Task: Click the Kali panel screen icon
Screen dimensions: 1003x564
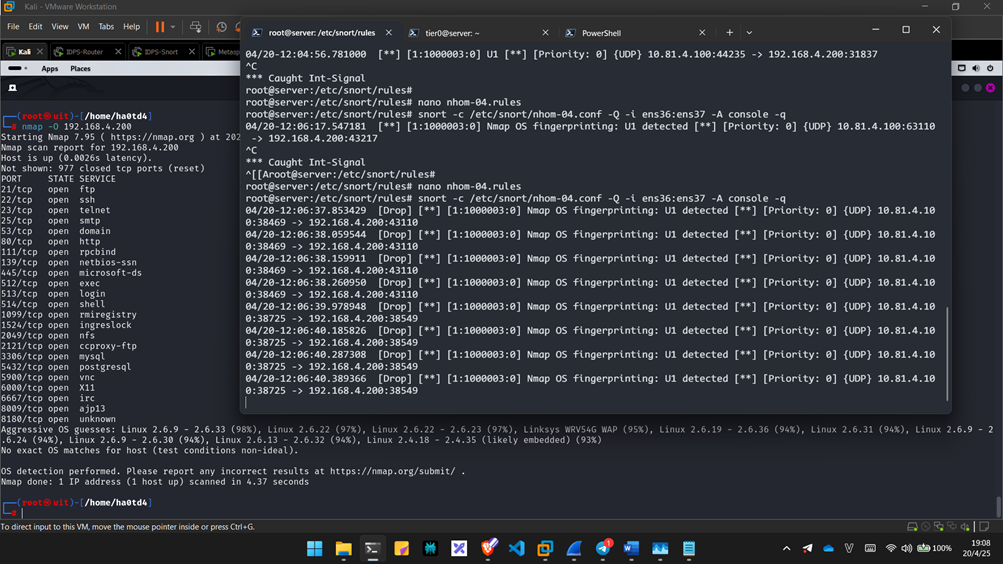Action: [x=961, y=68]
